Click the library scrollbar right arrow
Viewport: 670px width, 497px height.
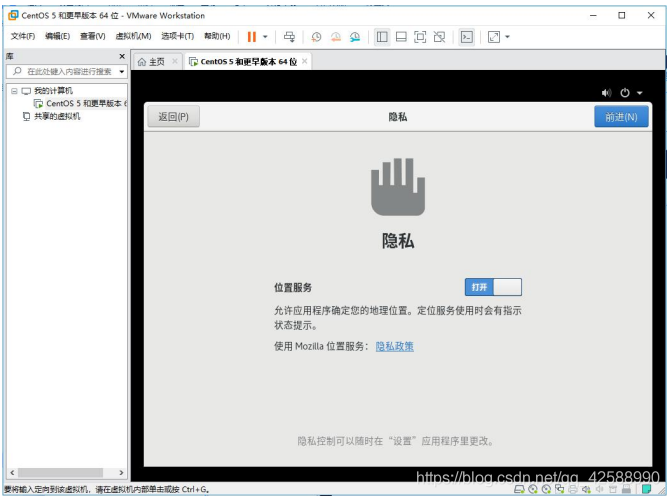pos(121,472)
